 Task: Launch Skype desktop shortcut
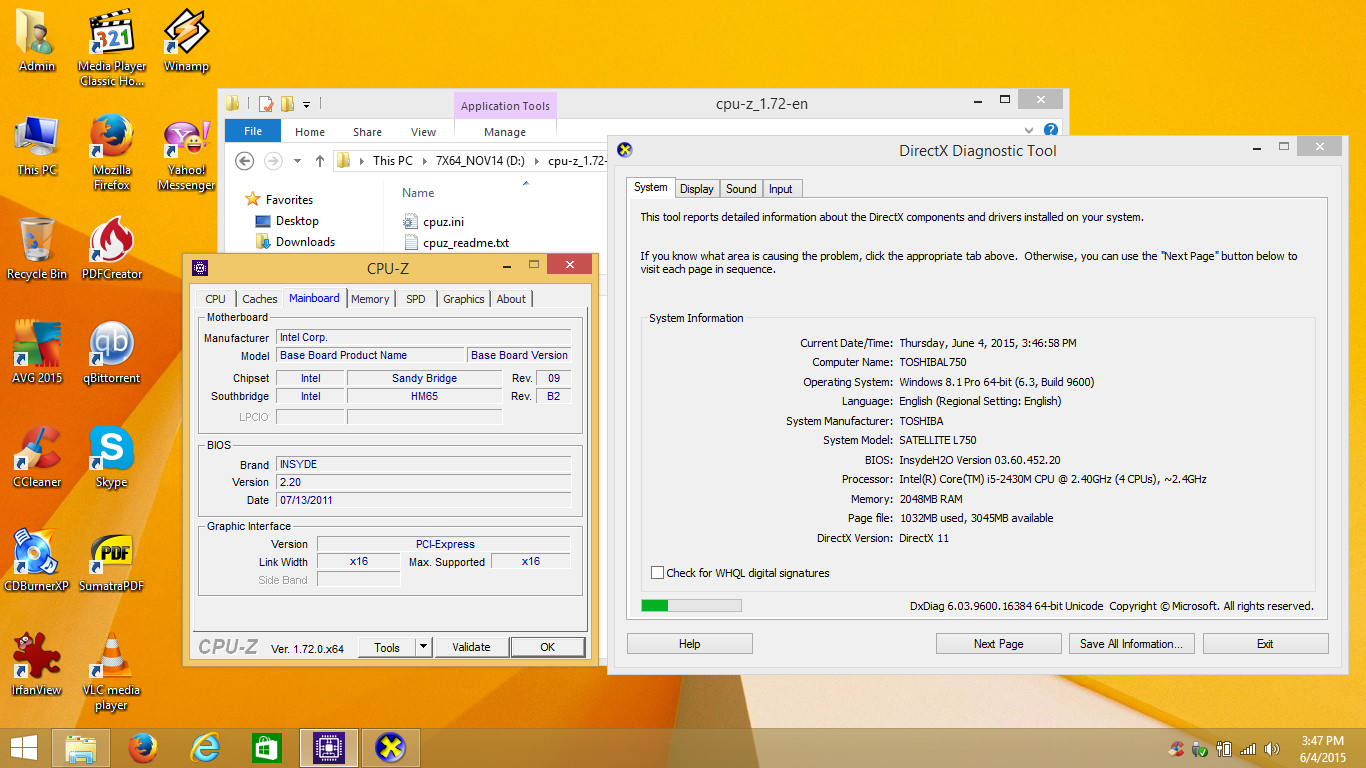(112, 457)
